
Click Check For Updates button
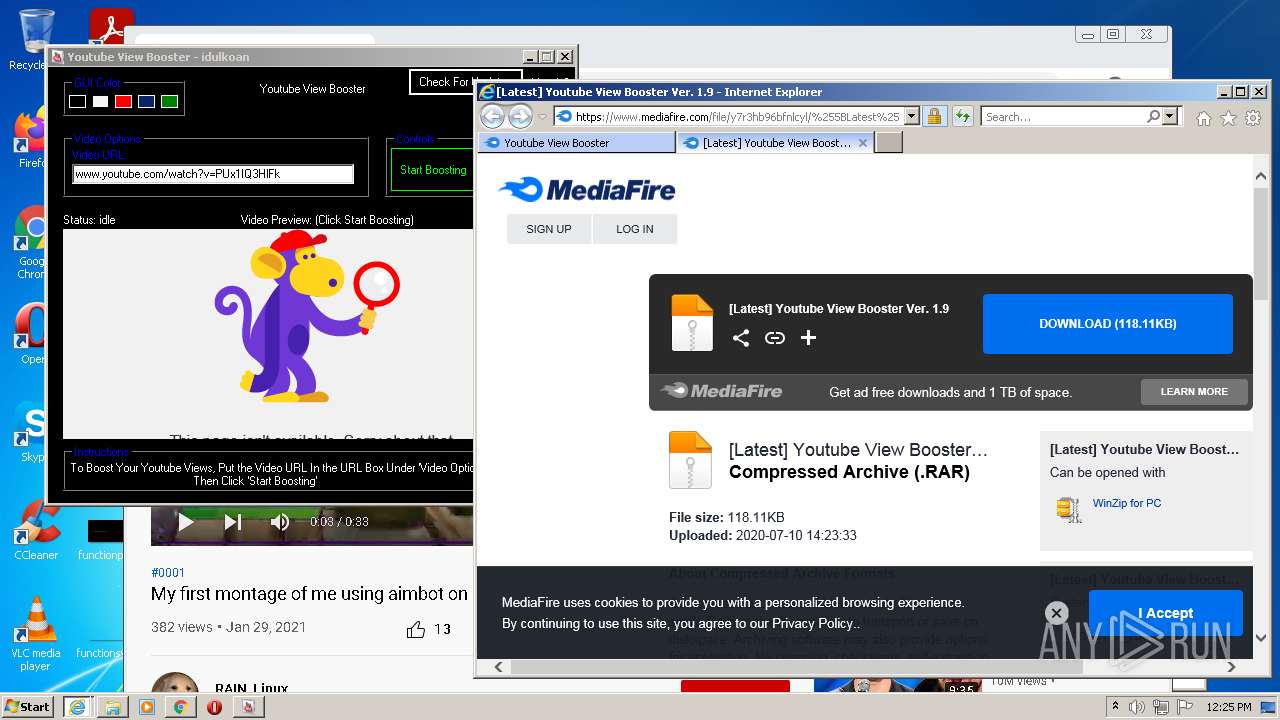465,82
